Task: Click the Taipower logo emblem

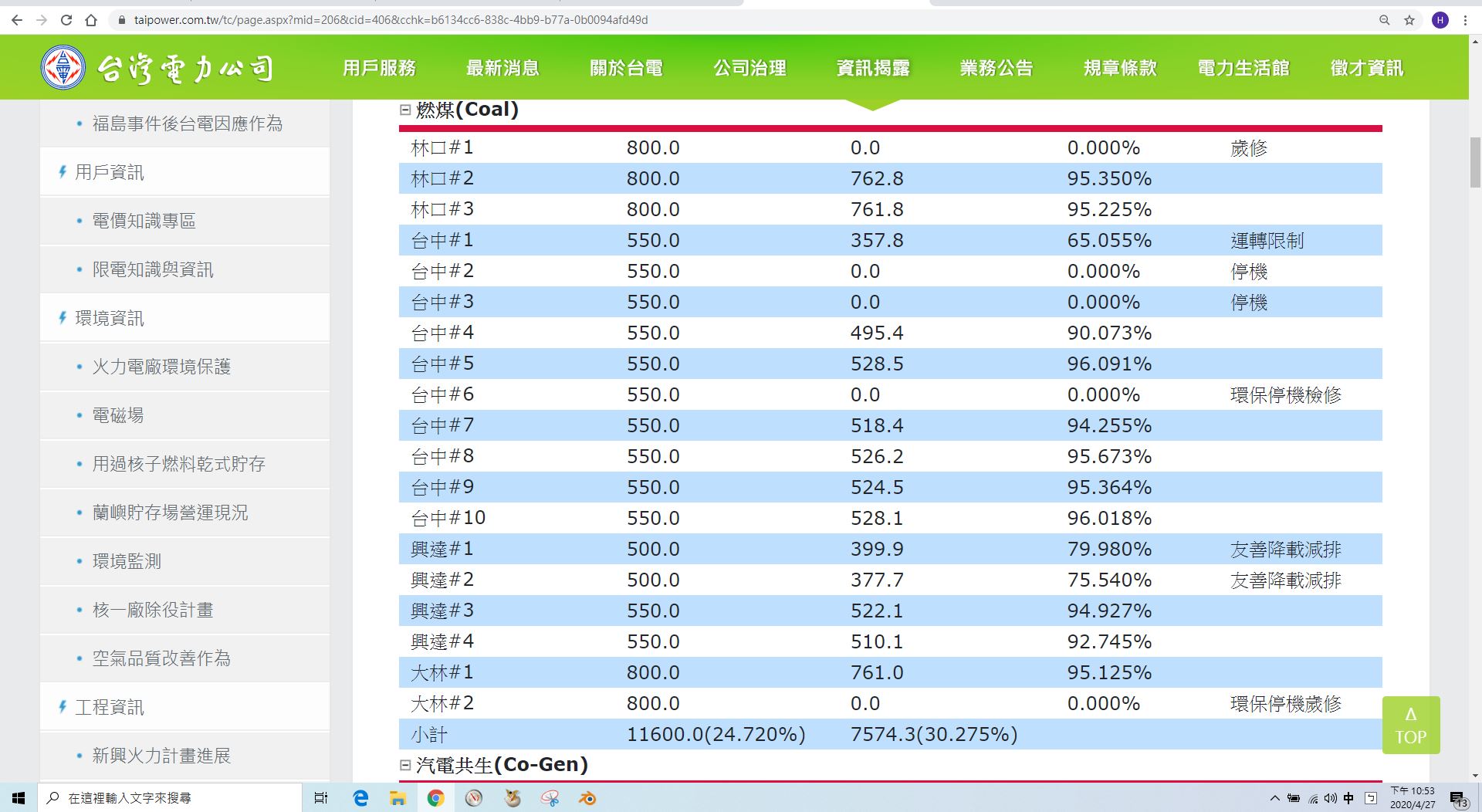Action: (63, 67)
